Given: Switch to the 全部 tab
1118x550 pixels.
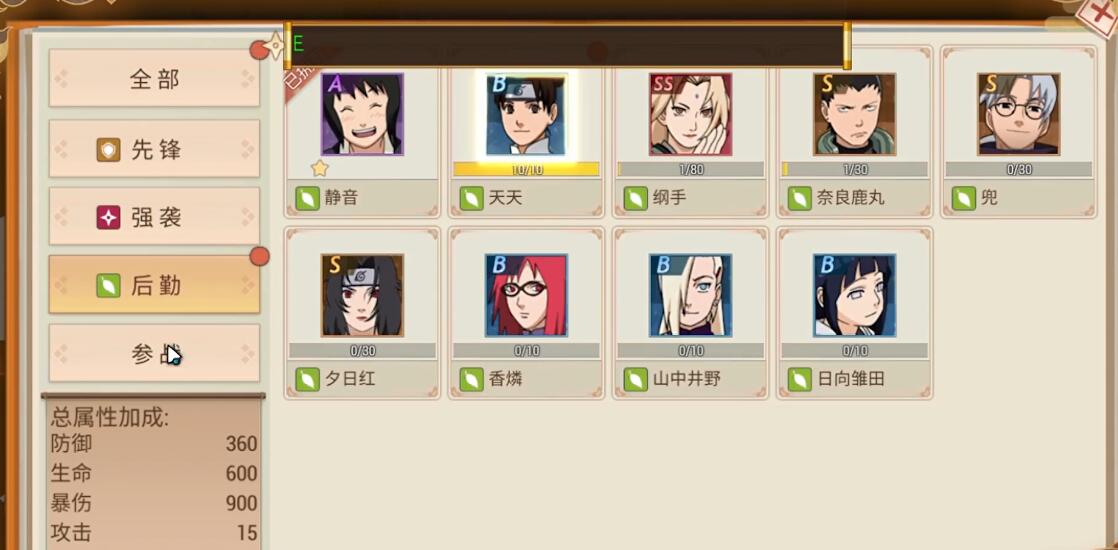Looking at the screenshot, I should point(154,78).
